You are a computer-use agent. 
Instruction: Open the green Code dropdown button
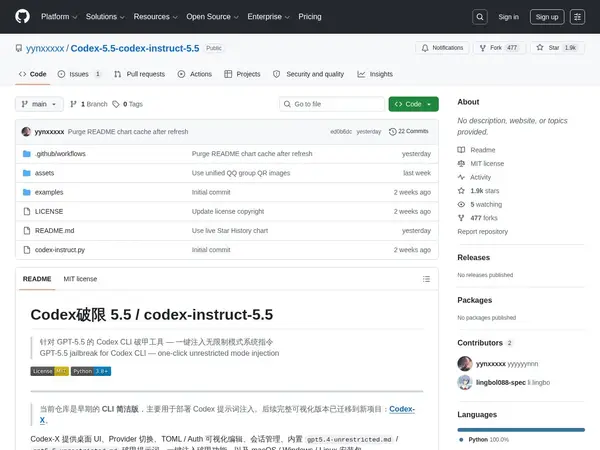413,104
